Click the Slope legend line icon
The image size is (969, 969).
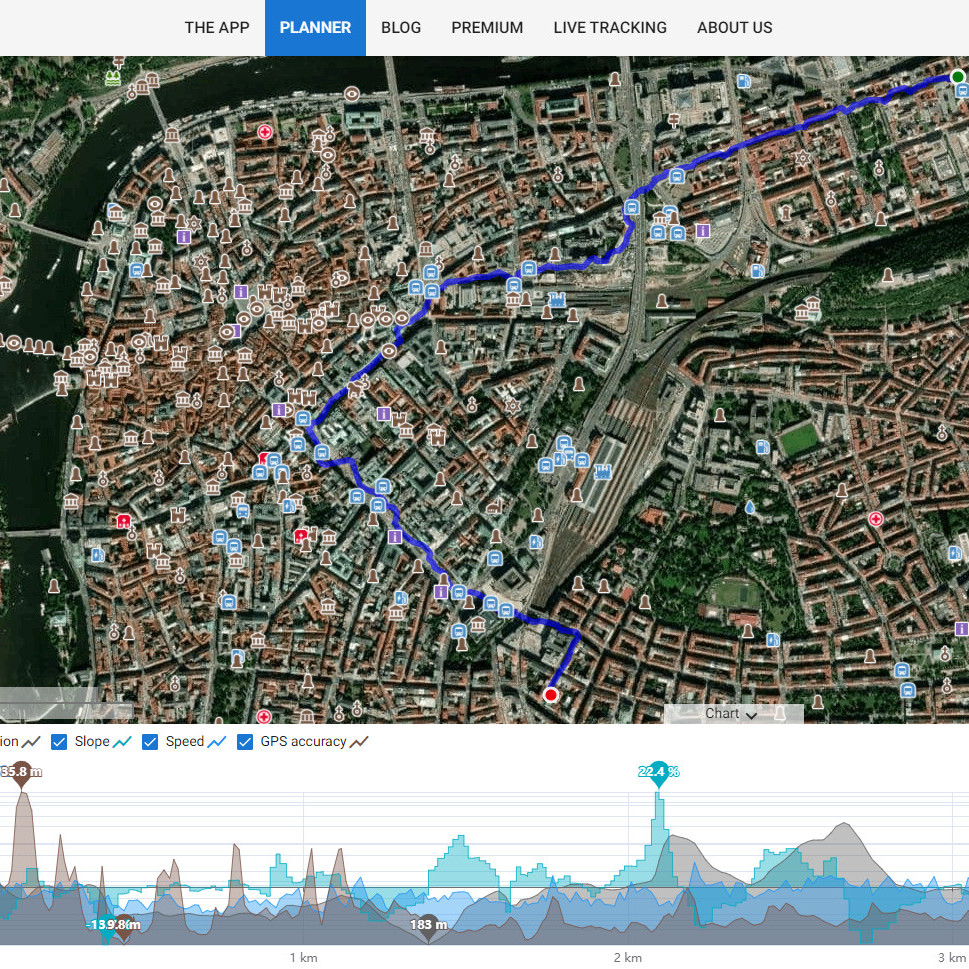(x=123, y=742)
